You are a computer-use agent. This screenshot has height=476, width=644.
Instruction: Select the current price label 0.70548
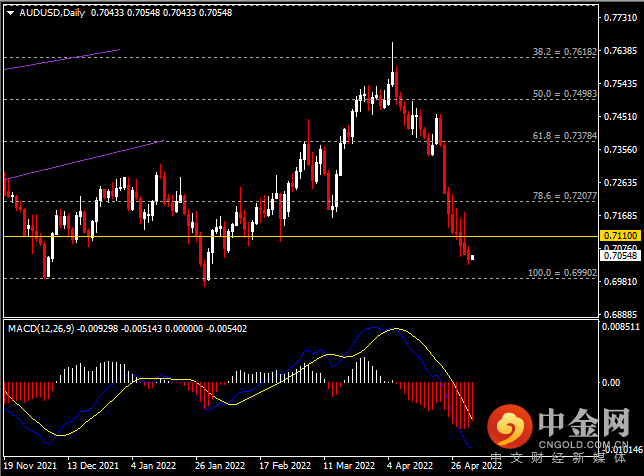[x=621, y=255]
